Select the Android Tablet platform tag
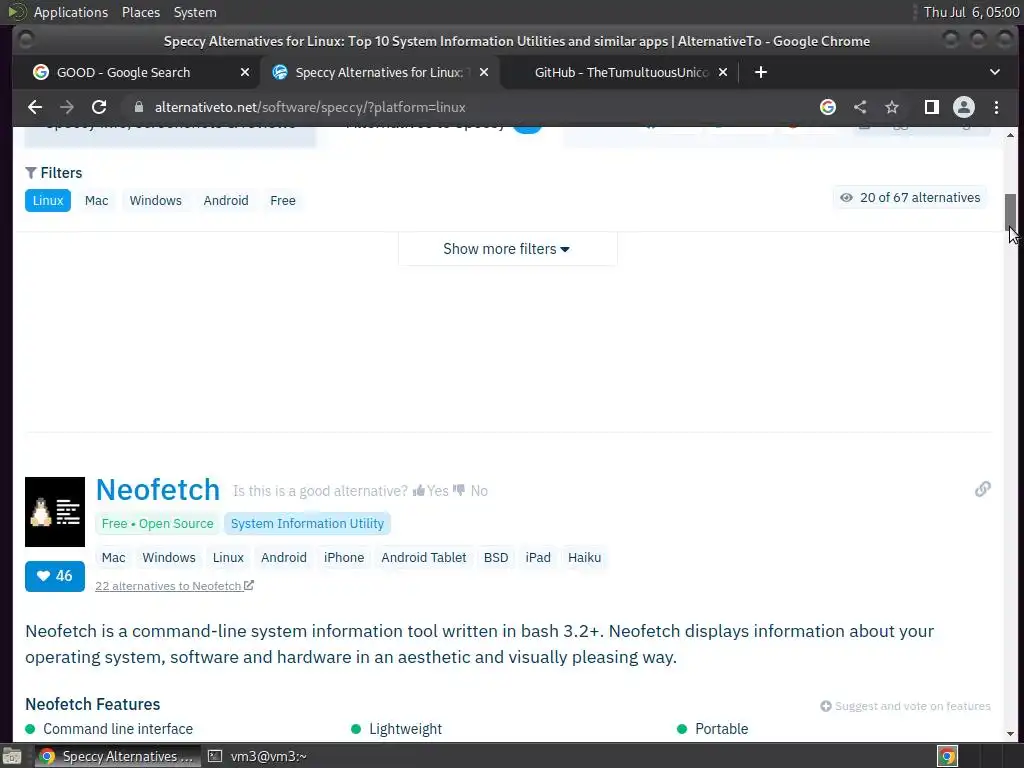 click(424, 558)
